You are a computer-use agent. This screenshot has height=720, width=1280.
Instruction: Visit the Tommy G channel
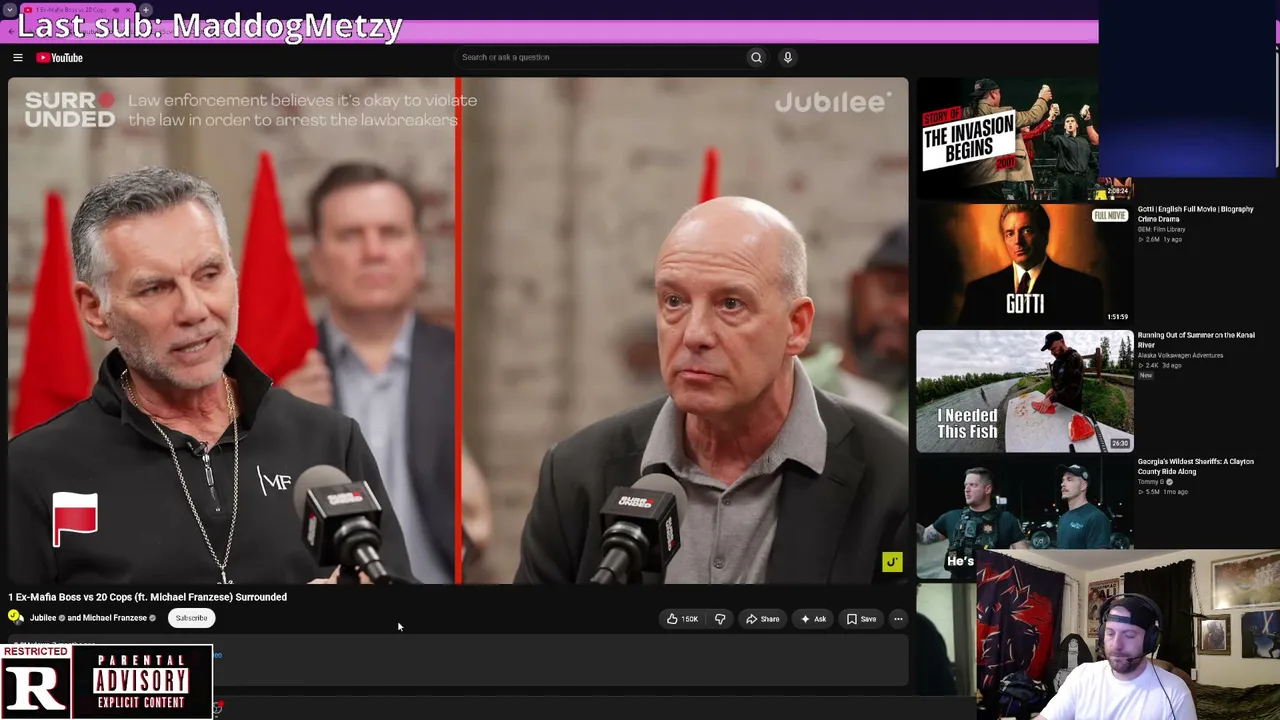pos(1153,482)
